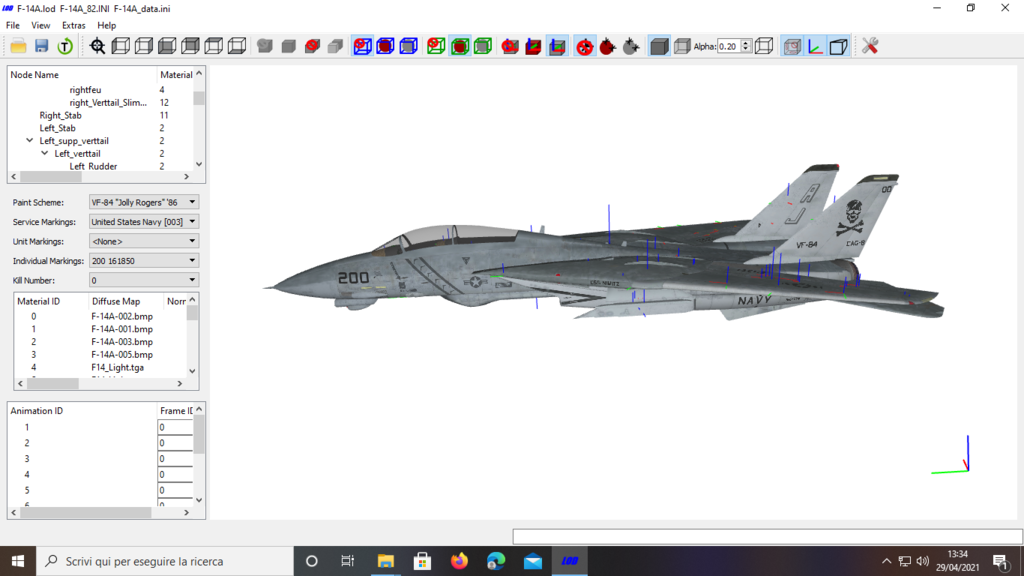Click the Frame ID field for animation 1
This screenshot has height=576, width=1024.
tap(175, 427)
